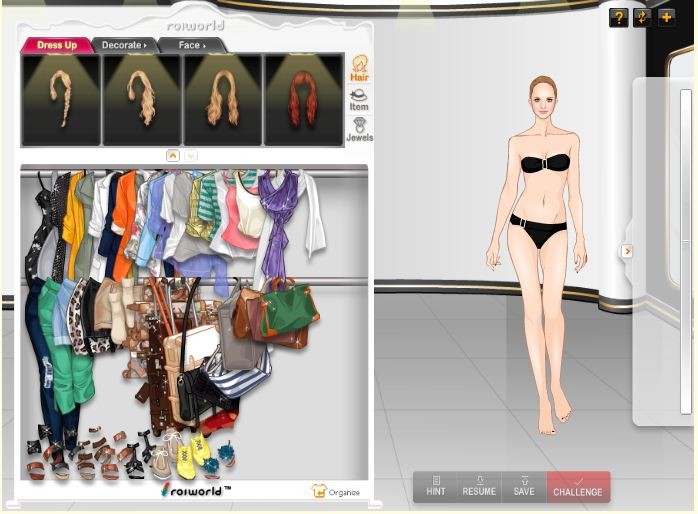Switch to the Dress Up tab
This screenshot has height=514, width=698.
tap(56, 45)
